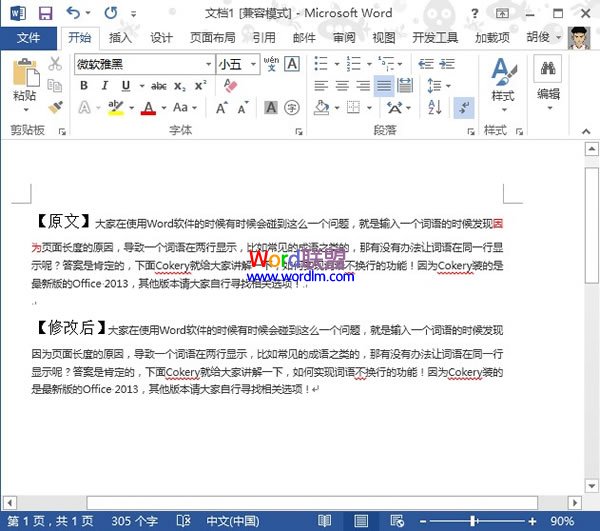Toggle Bold formatting
600x531 pixels.
tap(84, 86)
